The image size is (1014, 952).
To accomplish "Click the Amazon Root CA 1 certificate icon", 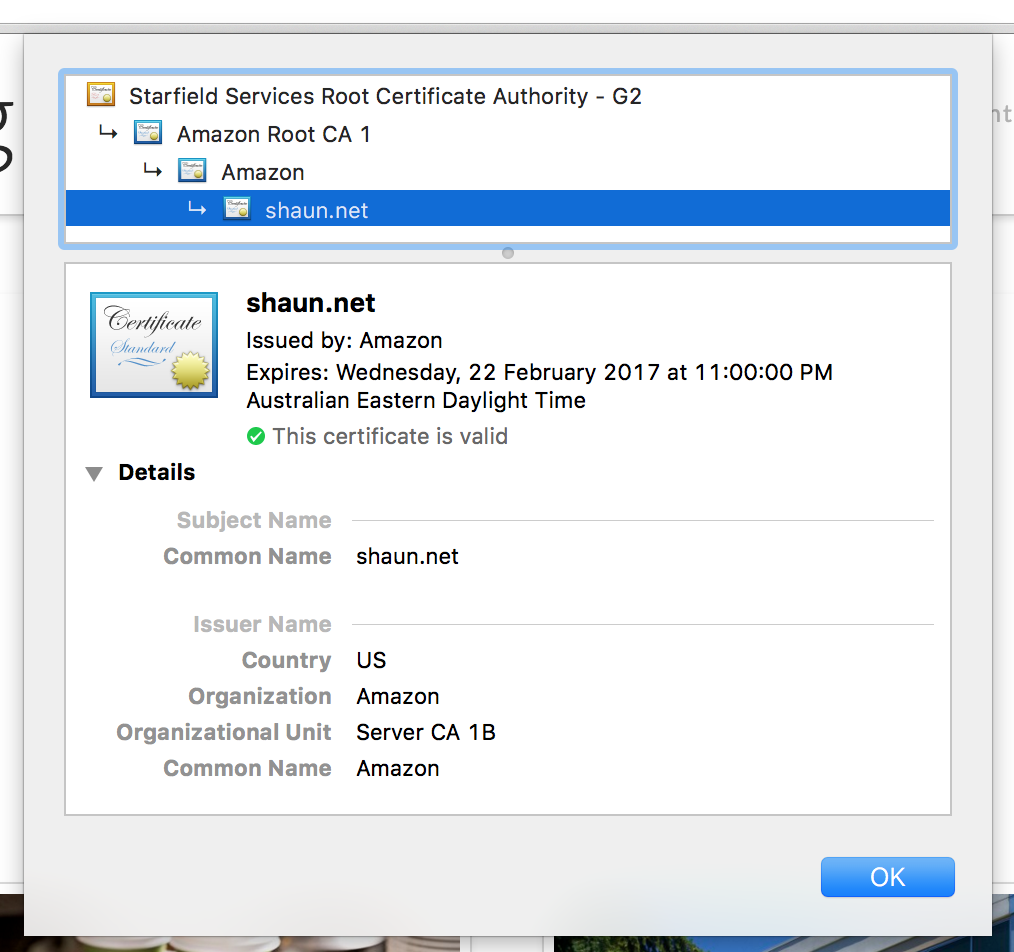I will point(148,133).
